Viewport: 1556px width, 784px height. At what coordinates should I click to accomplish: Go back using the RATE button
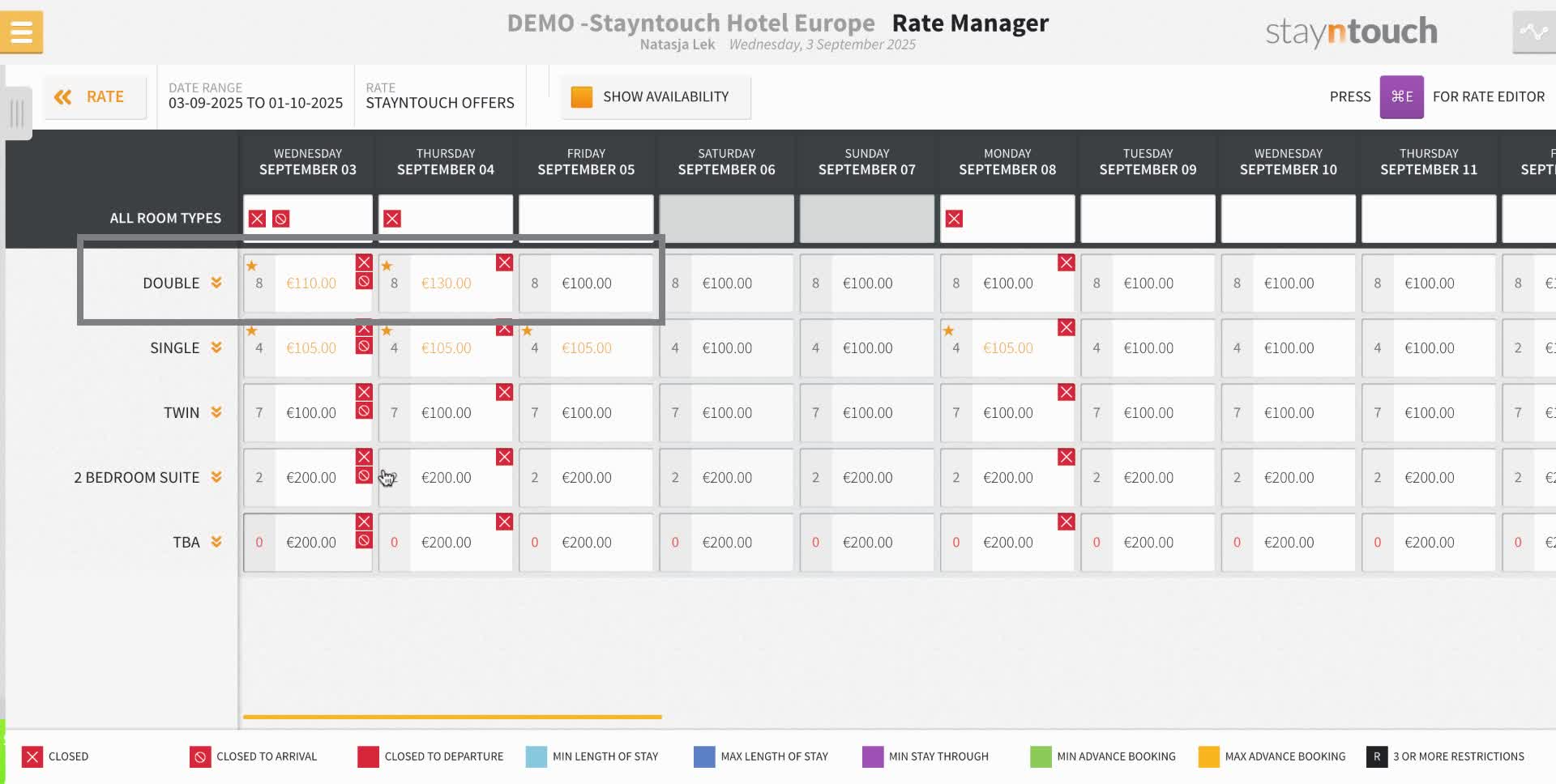click(x=95, y=97)
